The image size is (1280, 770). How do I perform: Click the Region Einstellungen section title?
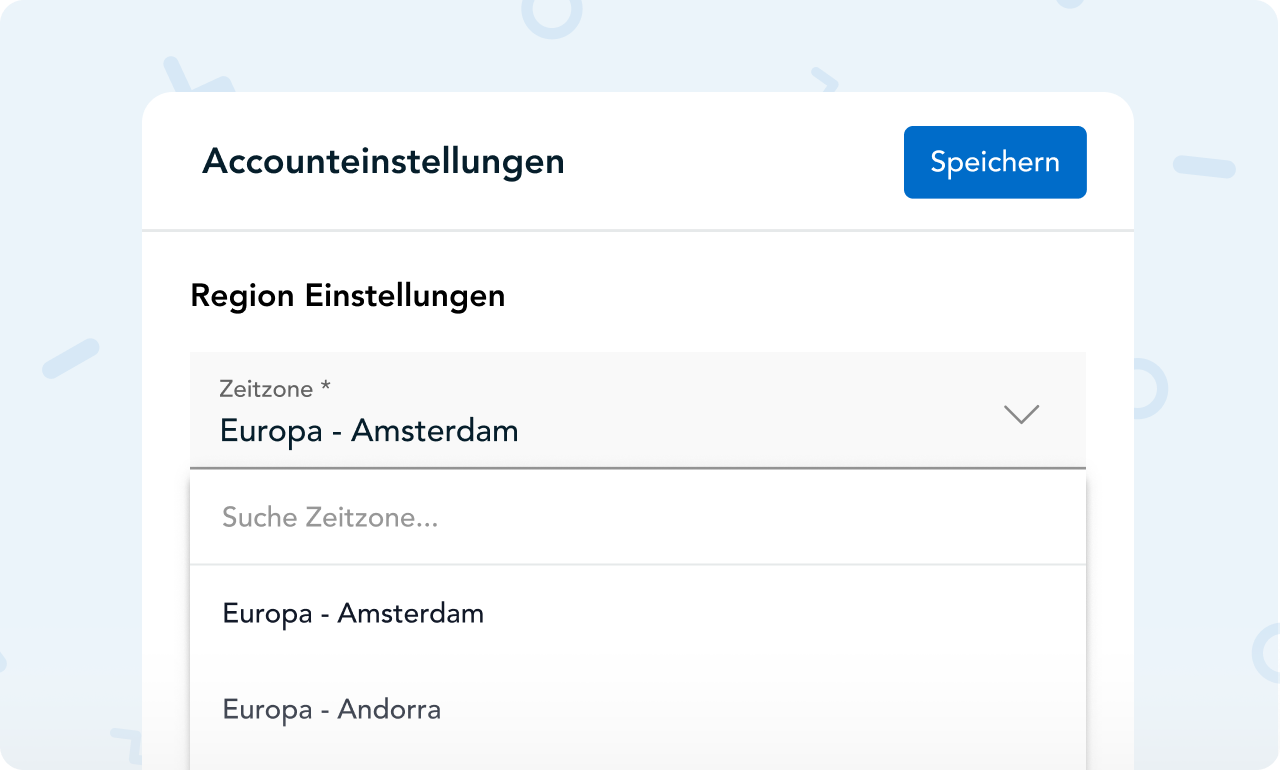(347, 296)
